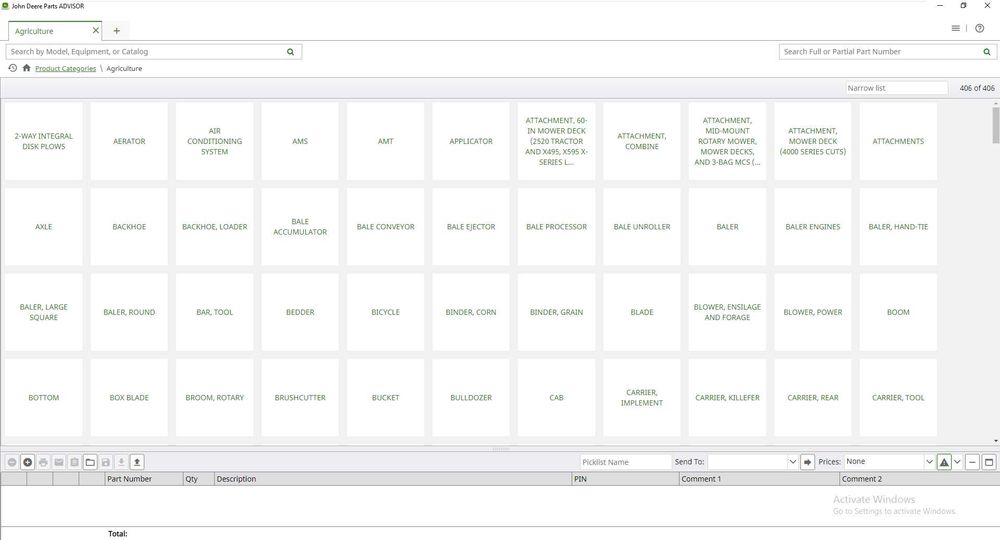Viewport: 1000px width, 540px height.
Task: Select the BICYCLE category tile
Action: click(385, 312)
